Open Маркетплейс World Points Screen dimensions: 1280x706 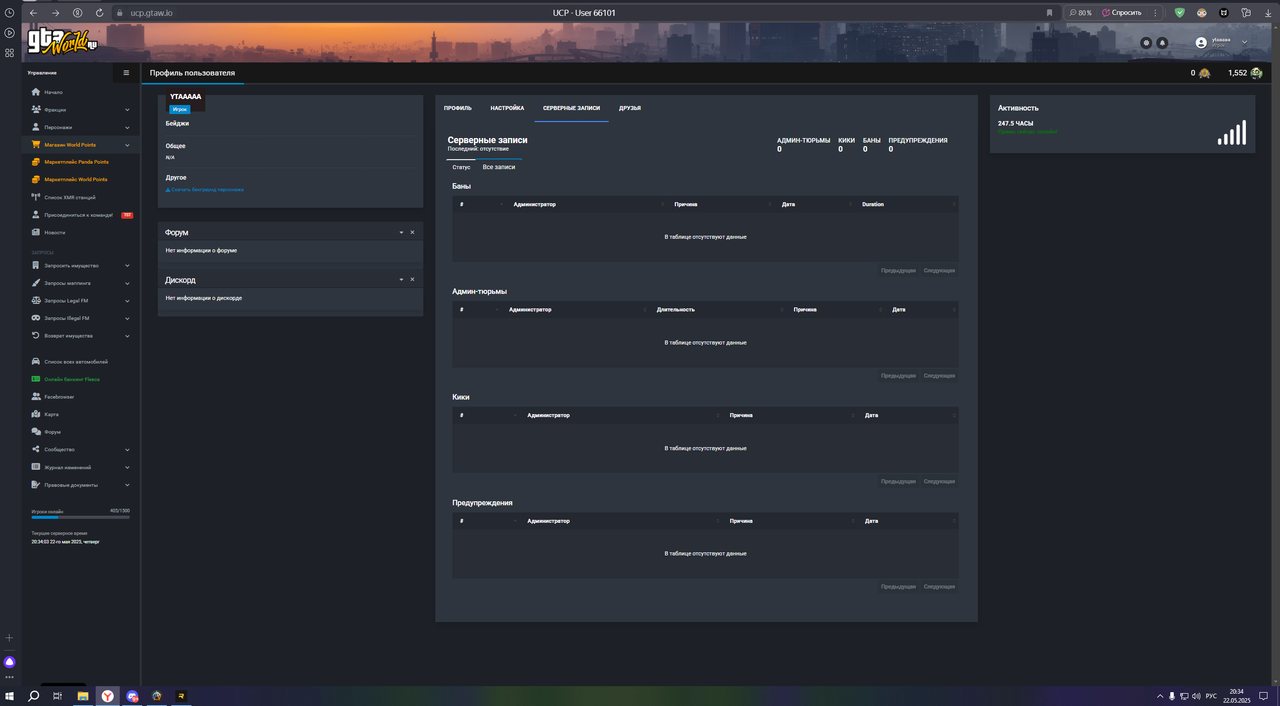tap(76, 180)
